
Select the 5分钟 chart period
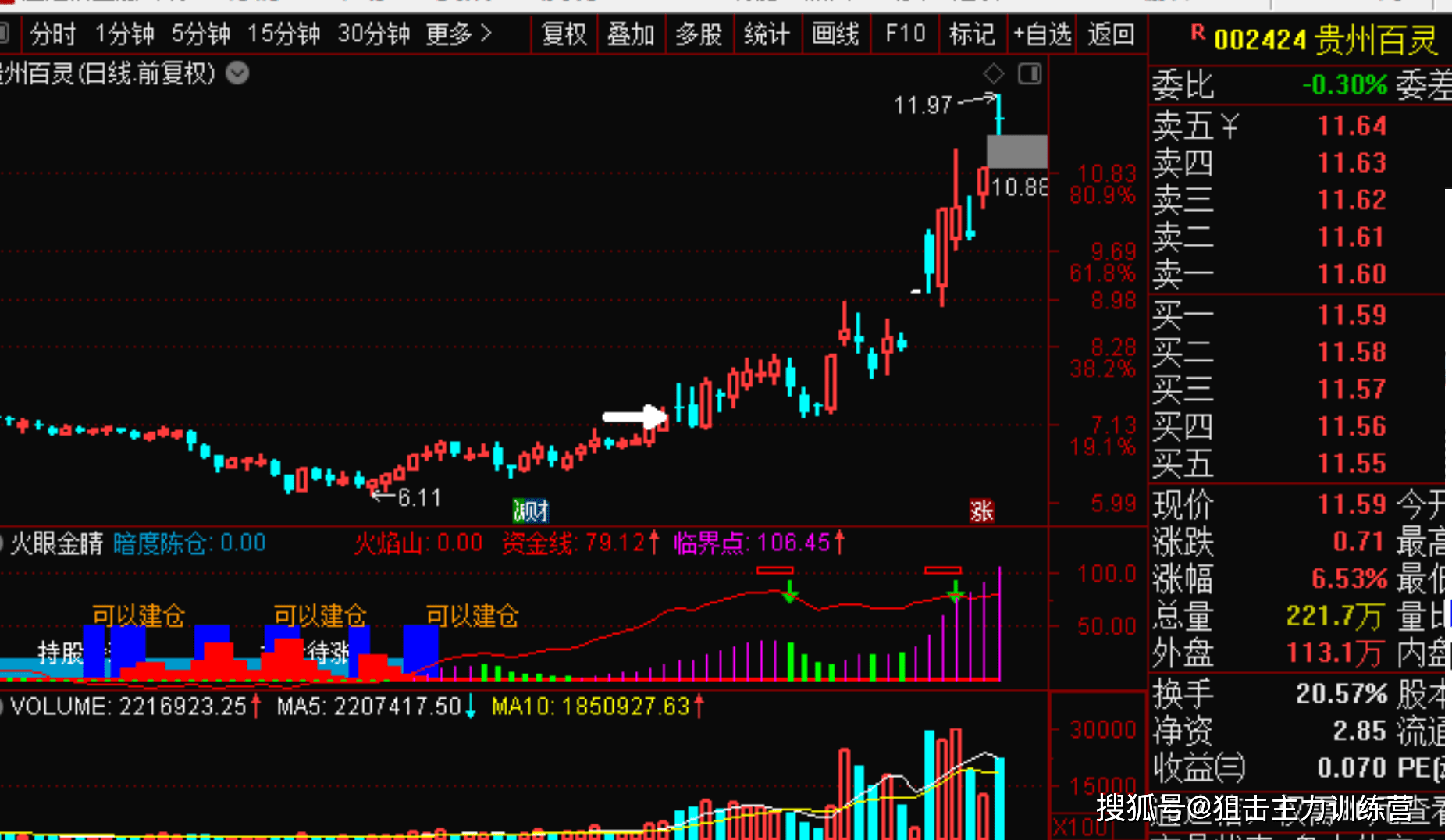pos(201,34)
